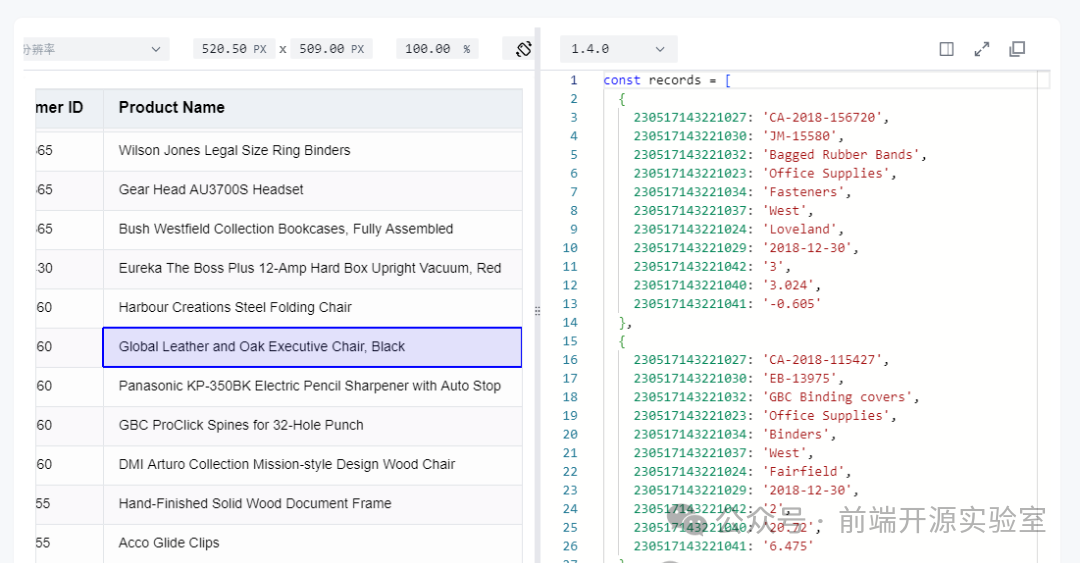Click line number 14 in editor gutter
Image resolution: width=1080 pixels, height=563 pixels.
[x=570, y=323]
